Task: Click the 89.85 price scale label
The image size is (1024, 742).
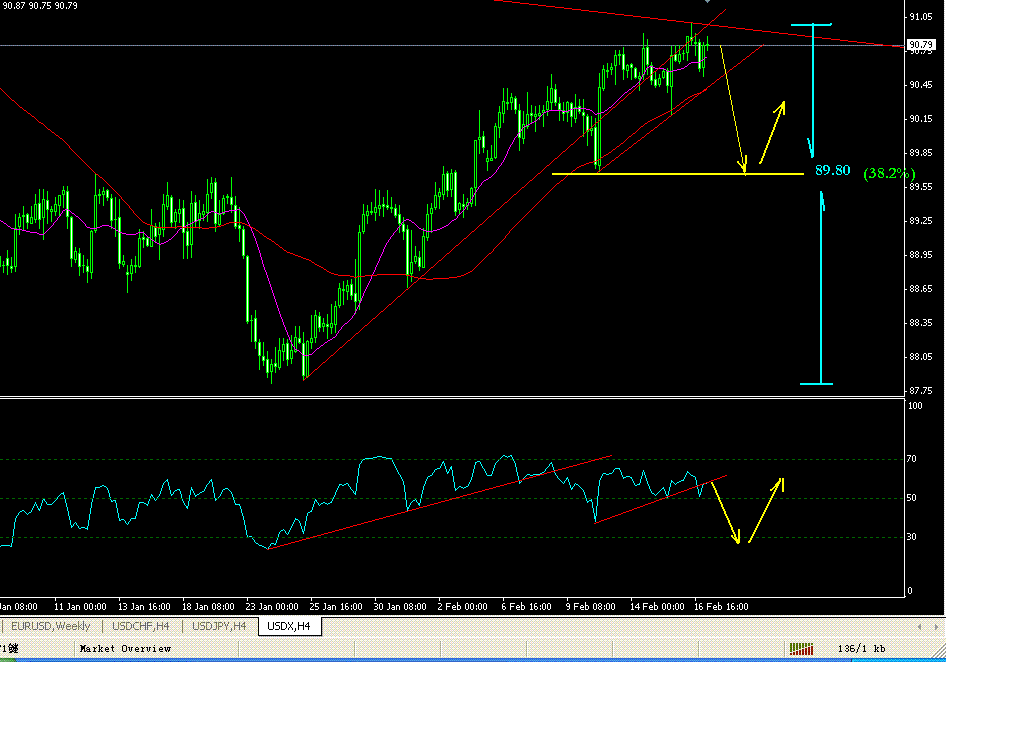Action: (x=921, y=153)
